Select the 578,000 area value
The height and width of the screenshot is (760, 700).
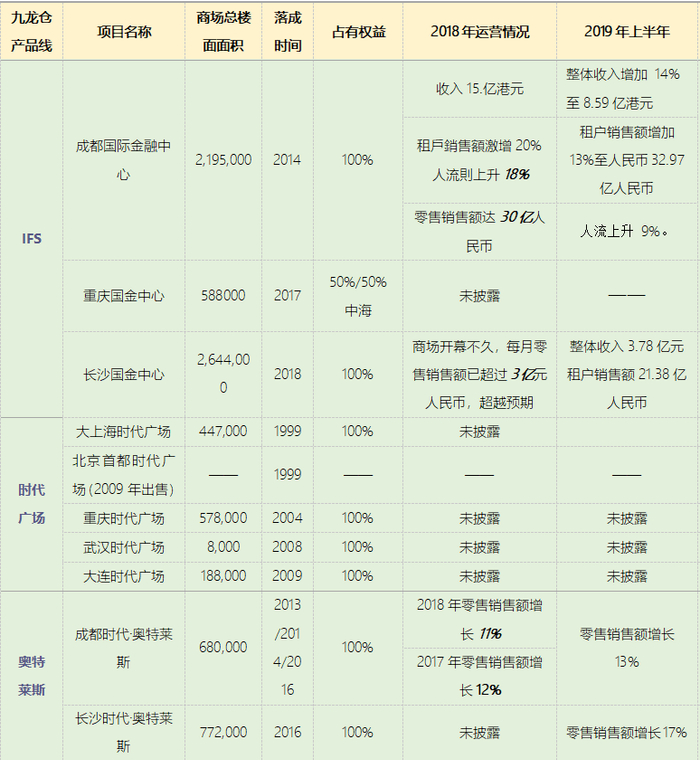(223, 518)
